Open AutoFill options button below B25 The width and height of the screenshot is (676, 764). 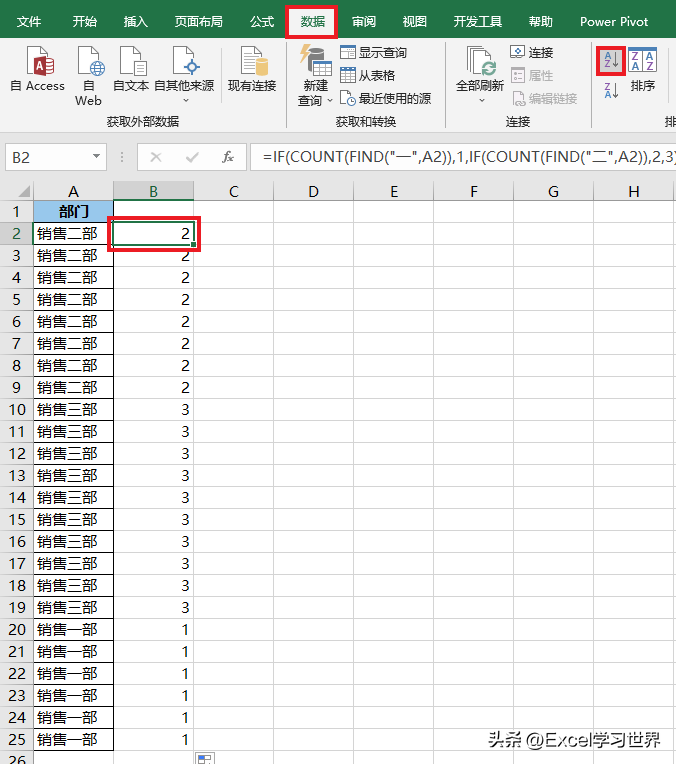[205, 758]
